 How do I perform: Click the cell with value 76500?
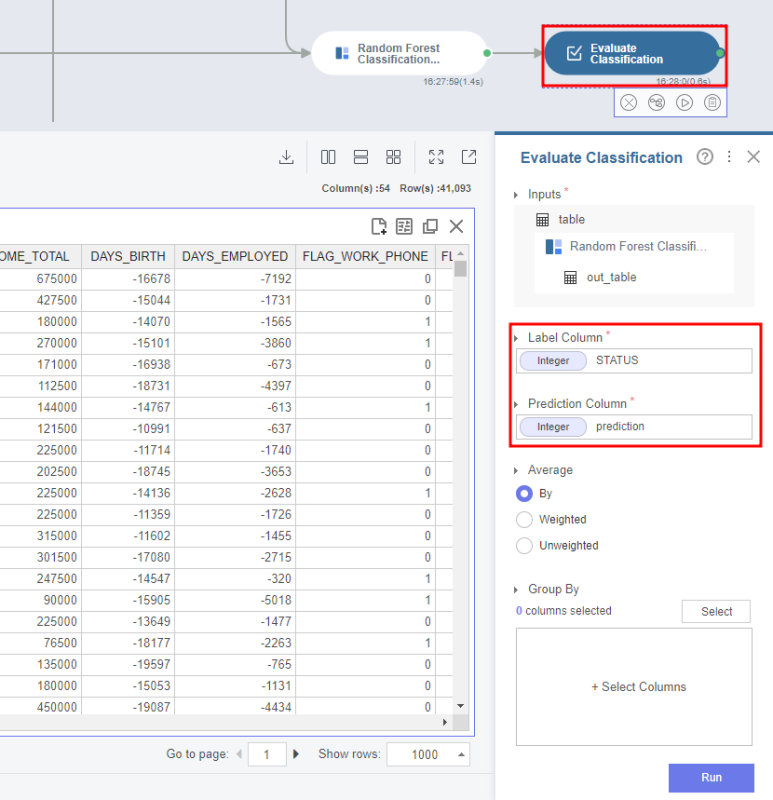(39, 643)
